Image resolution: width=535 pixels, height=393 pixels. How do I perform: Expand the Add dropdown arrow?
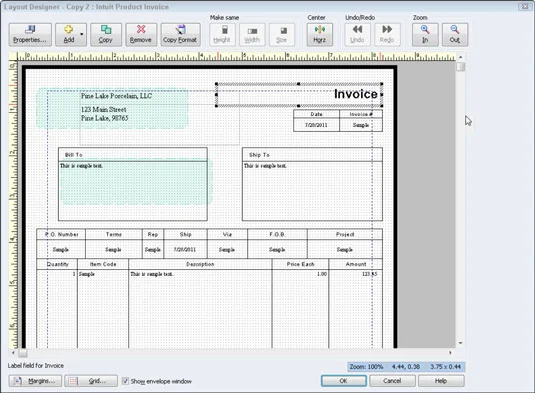click(x=82, y=34)
